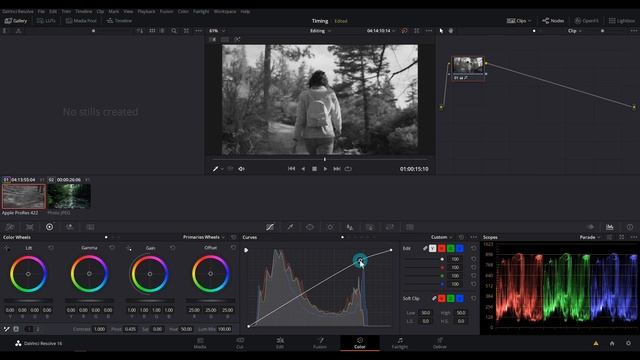Open the Color Match palette icon

click(x=29, y=227)
